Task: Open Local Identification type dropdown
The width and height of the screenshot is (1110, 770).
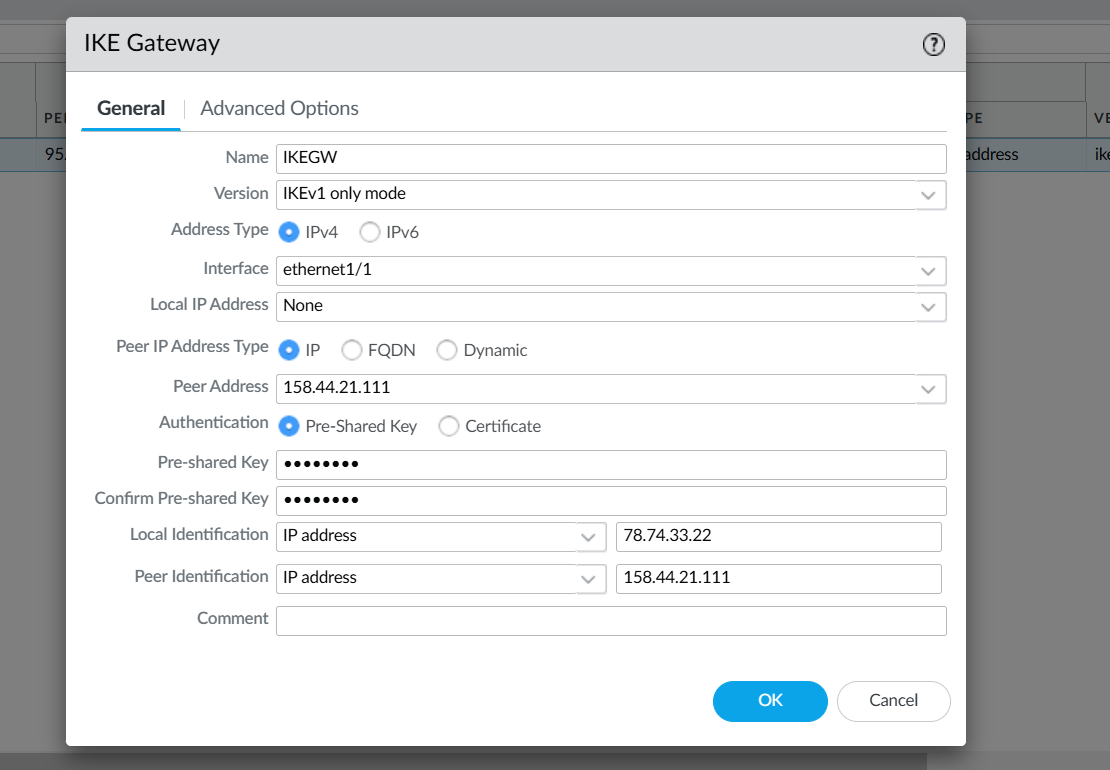Action: 588,537
